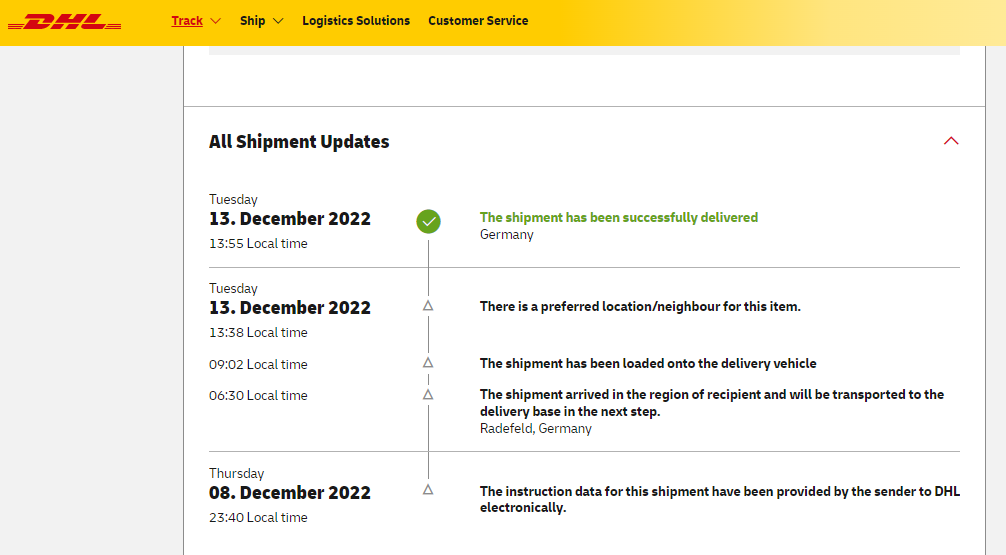Click the preferred location/neighbour status text

click(640, 307)
